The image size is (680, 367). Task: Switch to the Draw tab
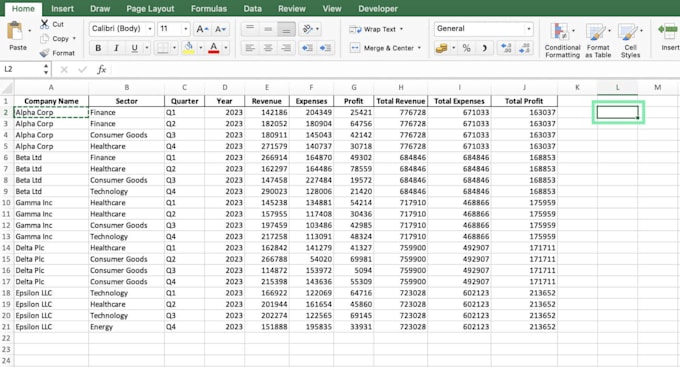click(x=100, y=9)
